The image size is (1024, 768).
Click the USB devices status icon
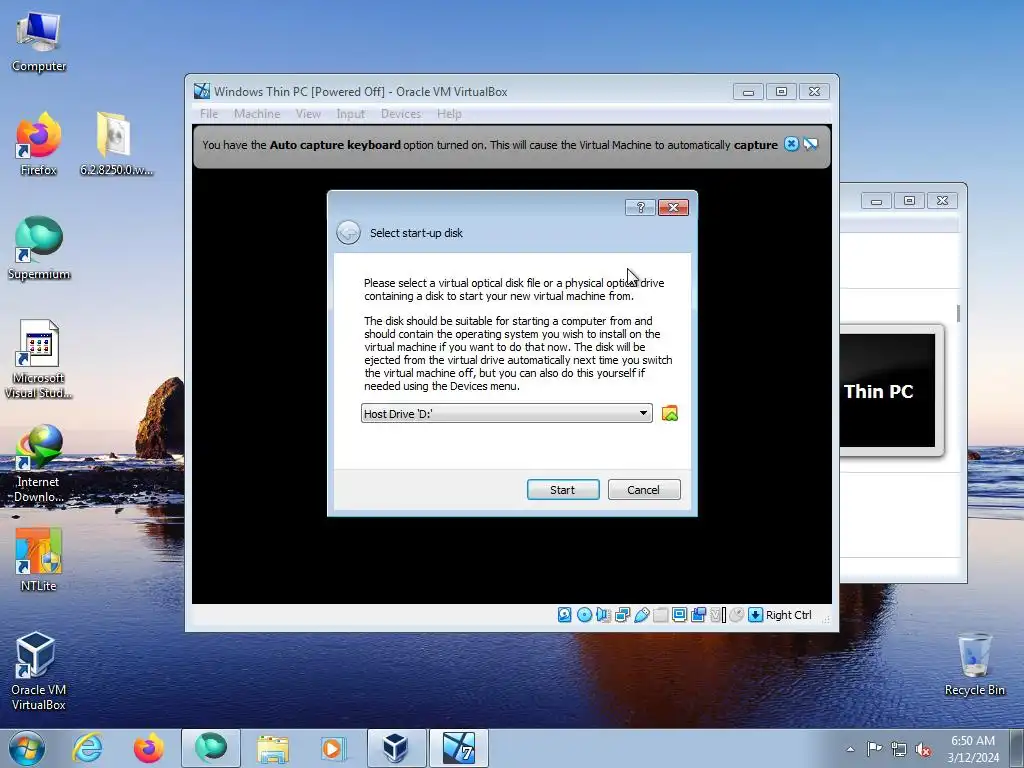click(641, 615)
